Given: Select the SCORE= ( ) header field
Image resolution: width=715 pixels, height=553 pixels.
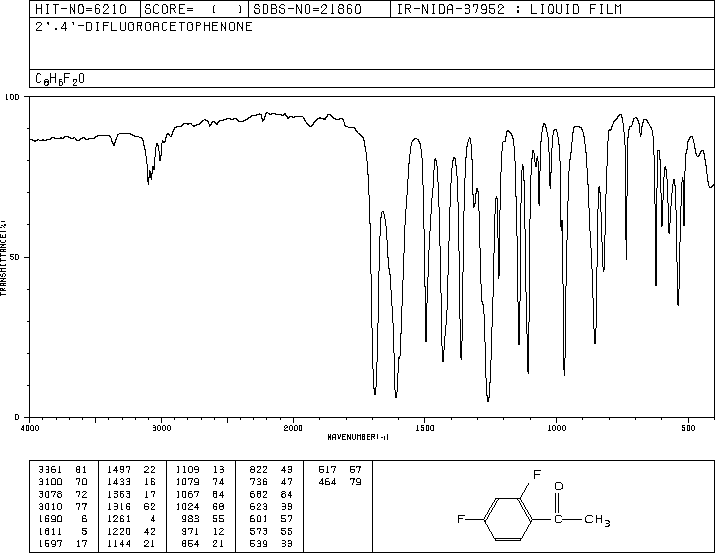Looking at the screenshot, I should [x=194, y=9].
